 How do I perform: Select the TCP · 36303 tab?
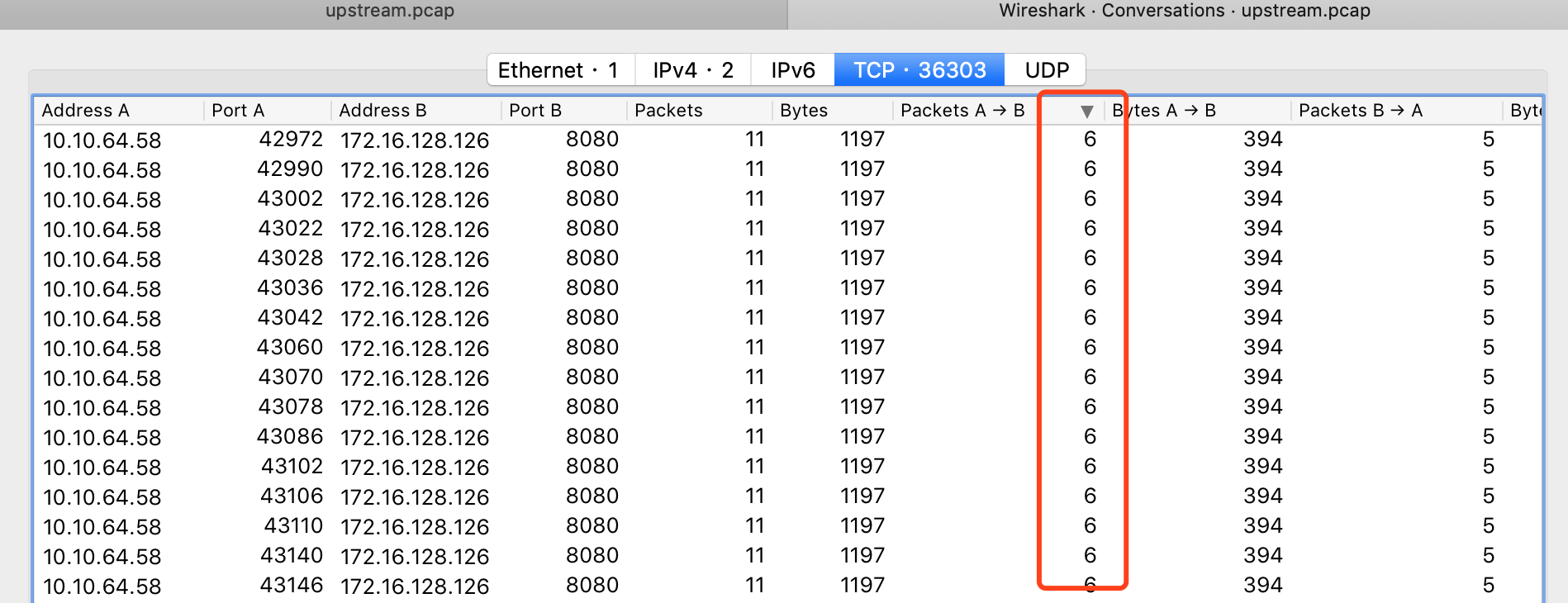tap(919, 70)
